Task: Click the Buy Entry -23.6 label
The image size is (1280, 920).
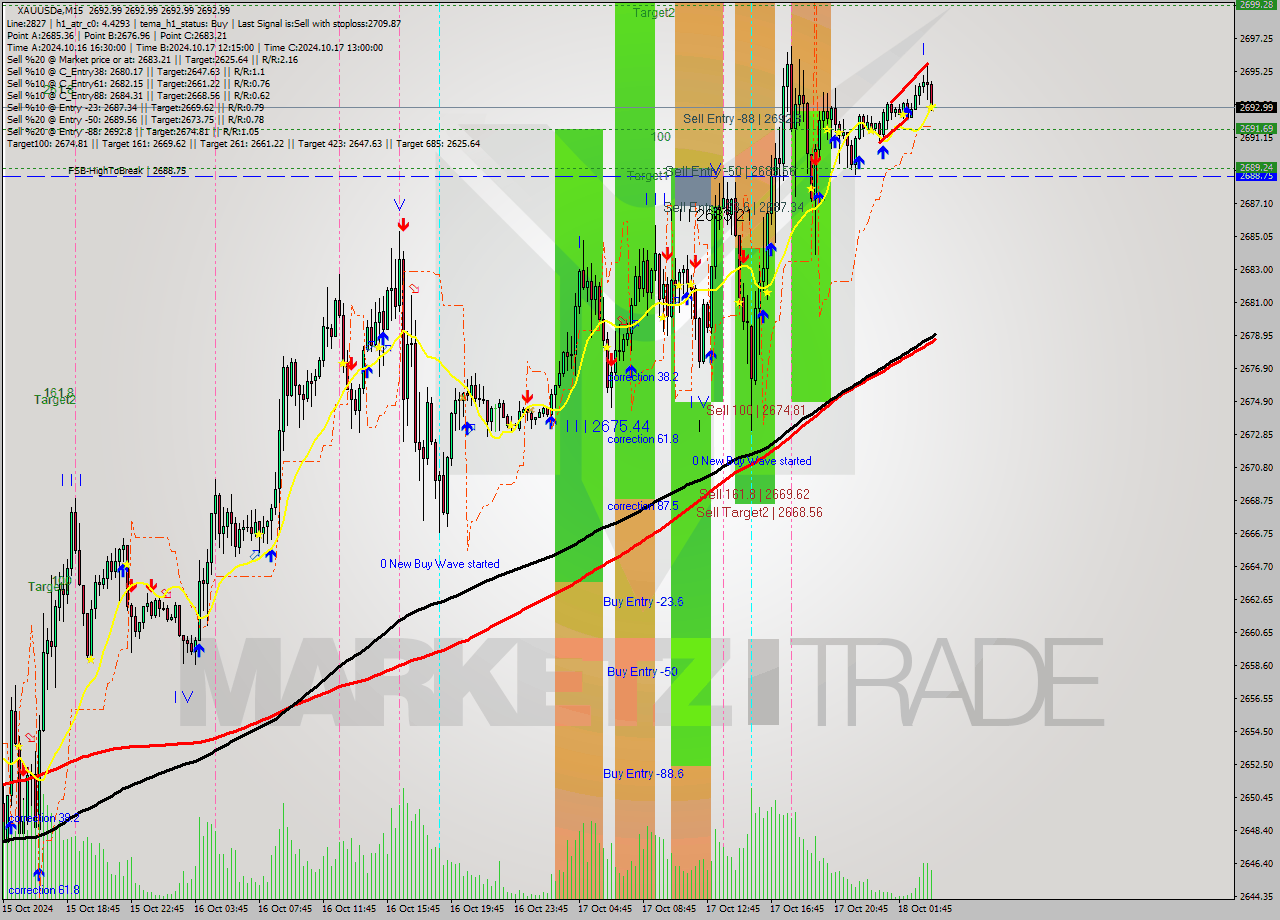Action: tap(643, 602)
